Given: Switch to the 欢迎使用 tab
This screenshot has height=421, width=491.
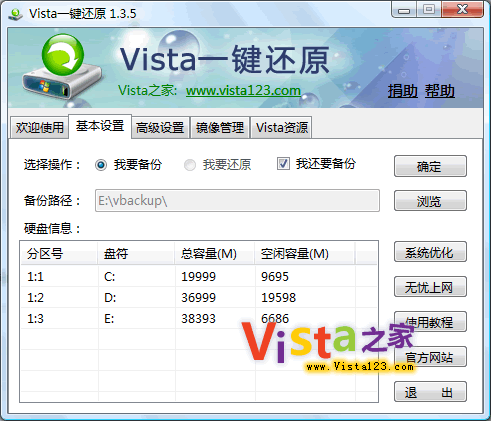Looking at the screenshot, I should click(x=39, y=127).
